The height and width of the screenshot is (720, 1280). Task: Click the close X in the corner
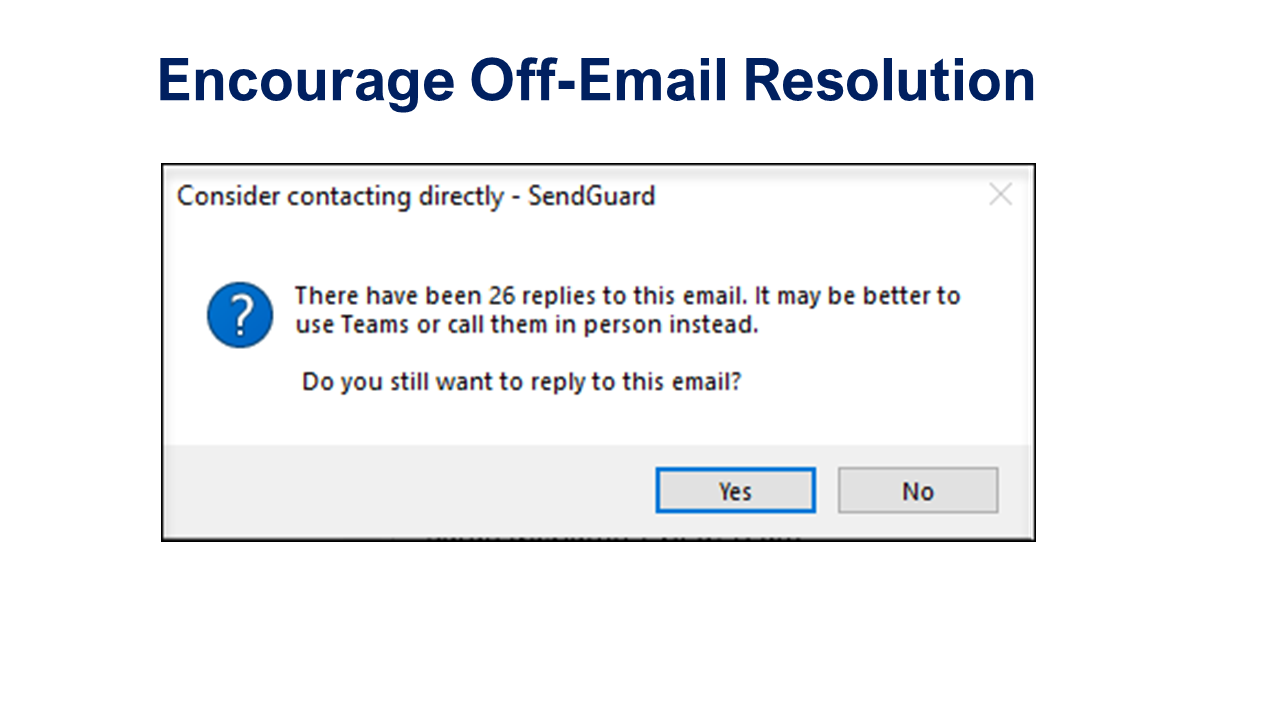1000,194
